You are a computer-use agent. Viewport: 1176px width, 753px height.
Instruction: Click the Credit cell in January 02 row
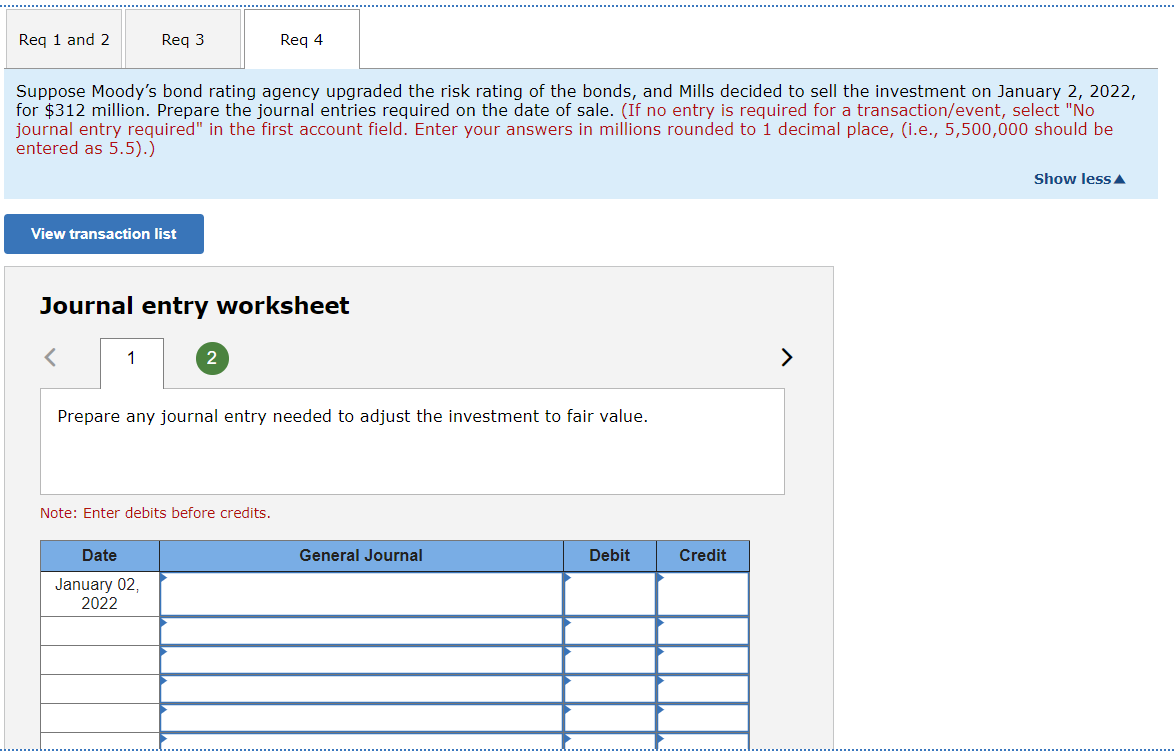click(703, 594)
